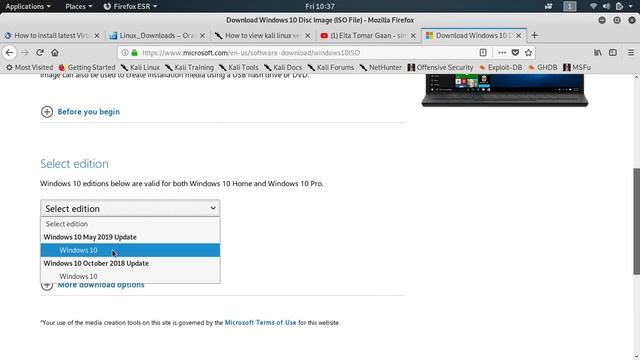Close the How to view kali linux tab
This screenshot has width=640, height=360.
point(308,36)
